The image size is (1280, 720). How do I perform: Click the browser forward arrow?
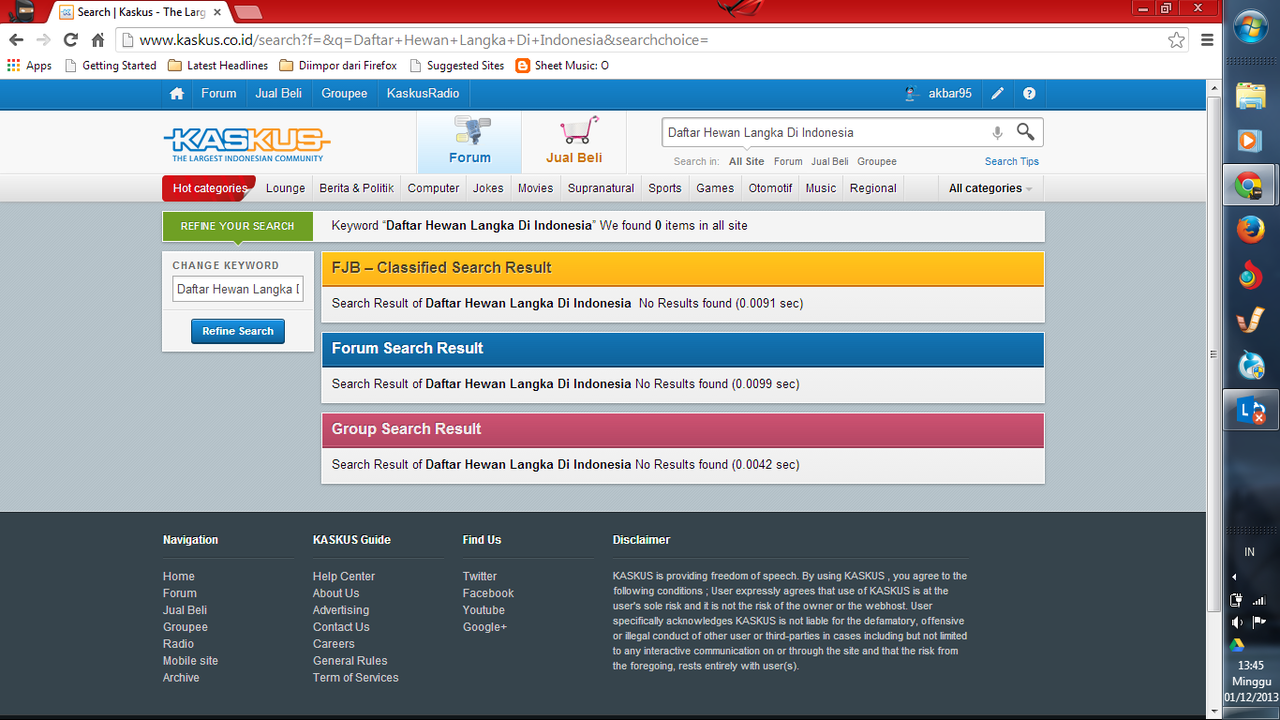[x=43, y=40]
